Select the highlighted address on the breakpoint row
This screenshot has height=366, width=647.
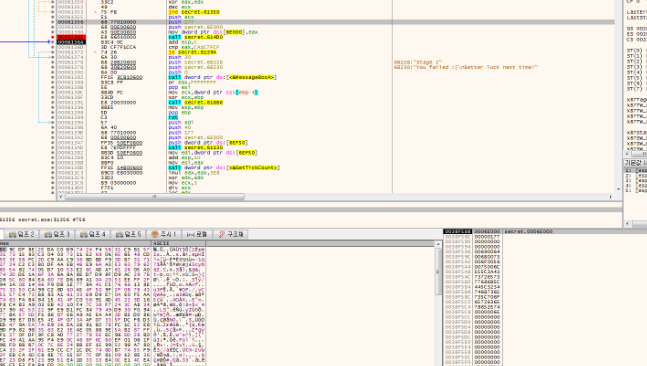71,37
